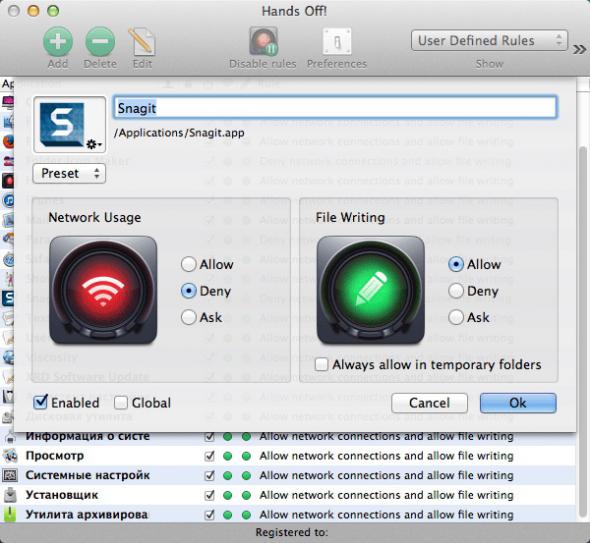The height and width of the screenshot is (543, 590).
Task: Toggle checkbox for Просмотр row
Action: 209,456
